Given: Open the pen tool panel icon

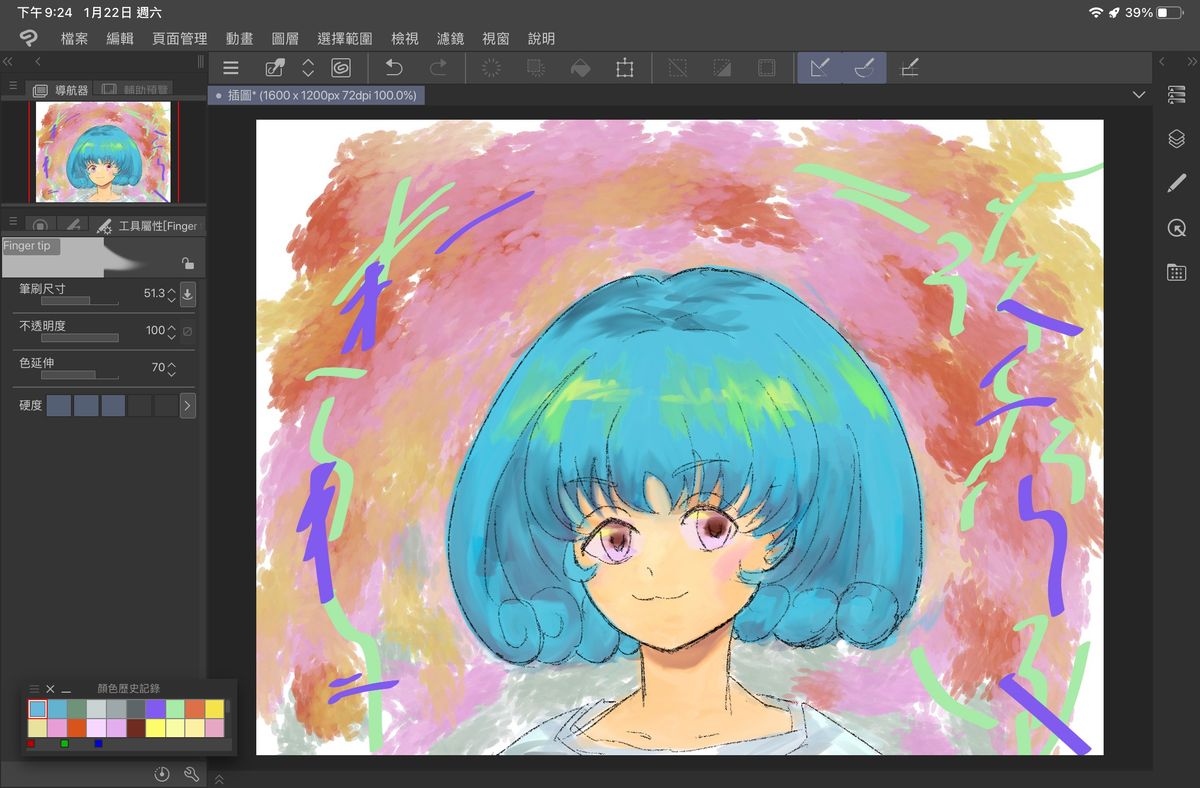Looking at the screenshot, I should [1176, 184].
